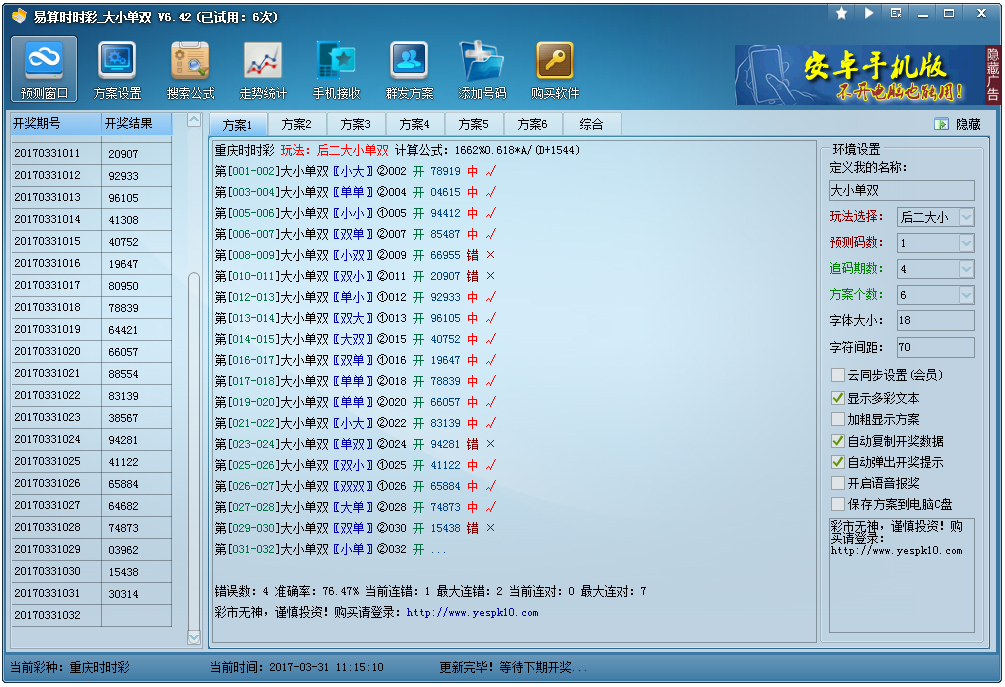Viewport: 1005px width, 687px height.
Task: Open the www.yespk10.com purchase link
Action: point(472,612)
